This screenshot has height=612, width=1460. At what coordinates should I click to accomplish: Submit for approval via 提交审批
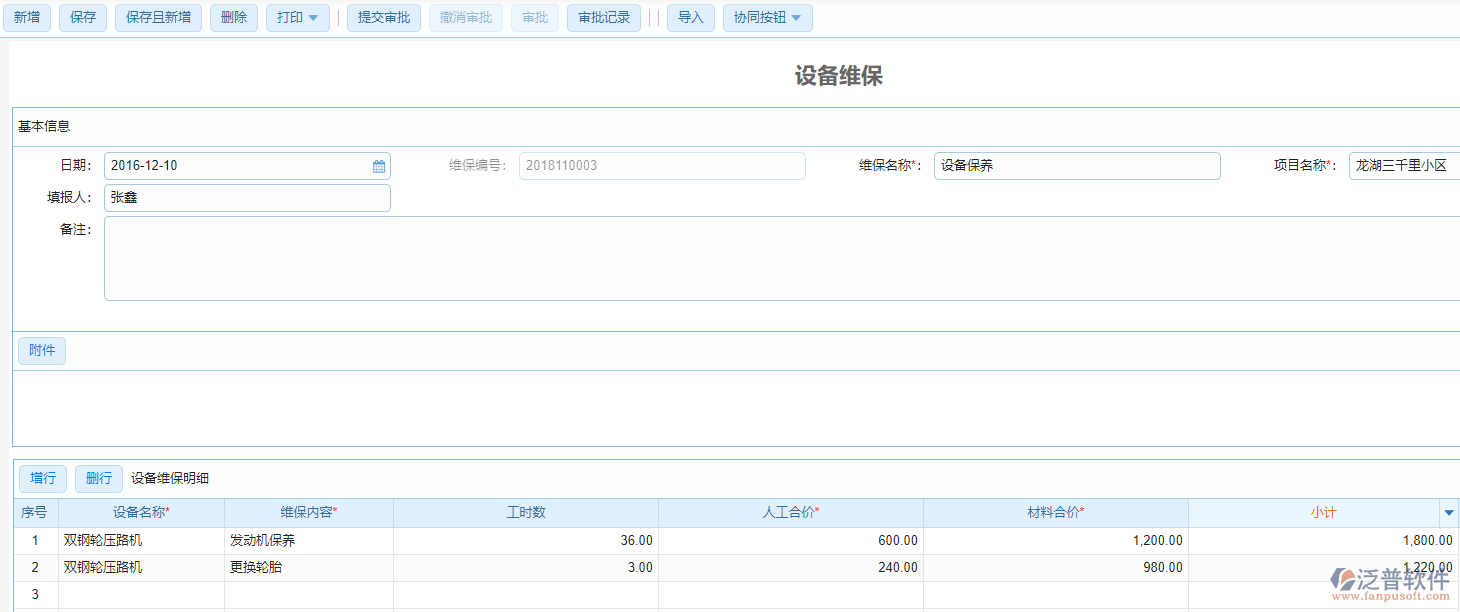coord(384,17)
